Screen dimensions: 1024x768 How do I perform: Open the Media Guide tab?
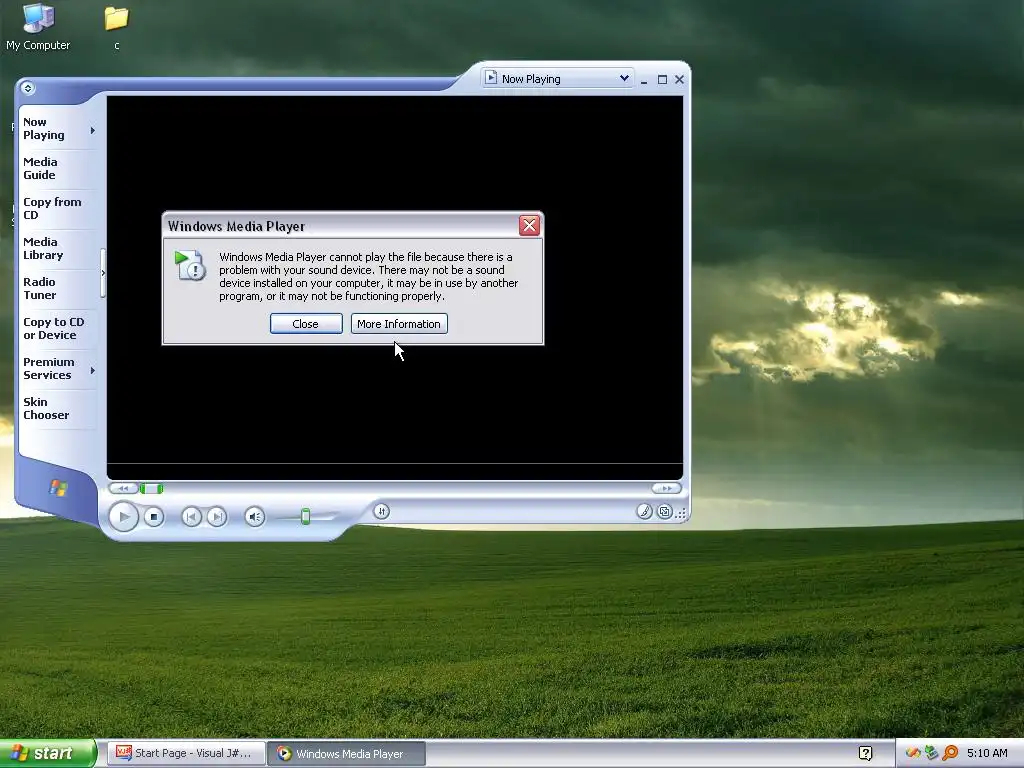(40, 168)
